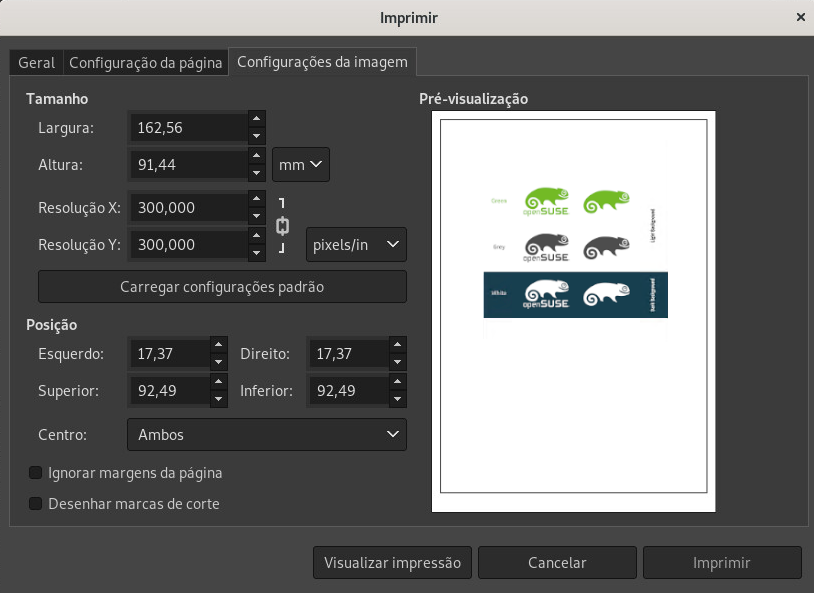Switch to the Geral tab
This screenshot has height=593, width=814.
36,63
